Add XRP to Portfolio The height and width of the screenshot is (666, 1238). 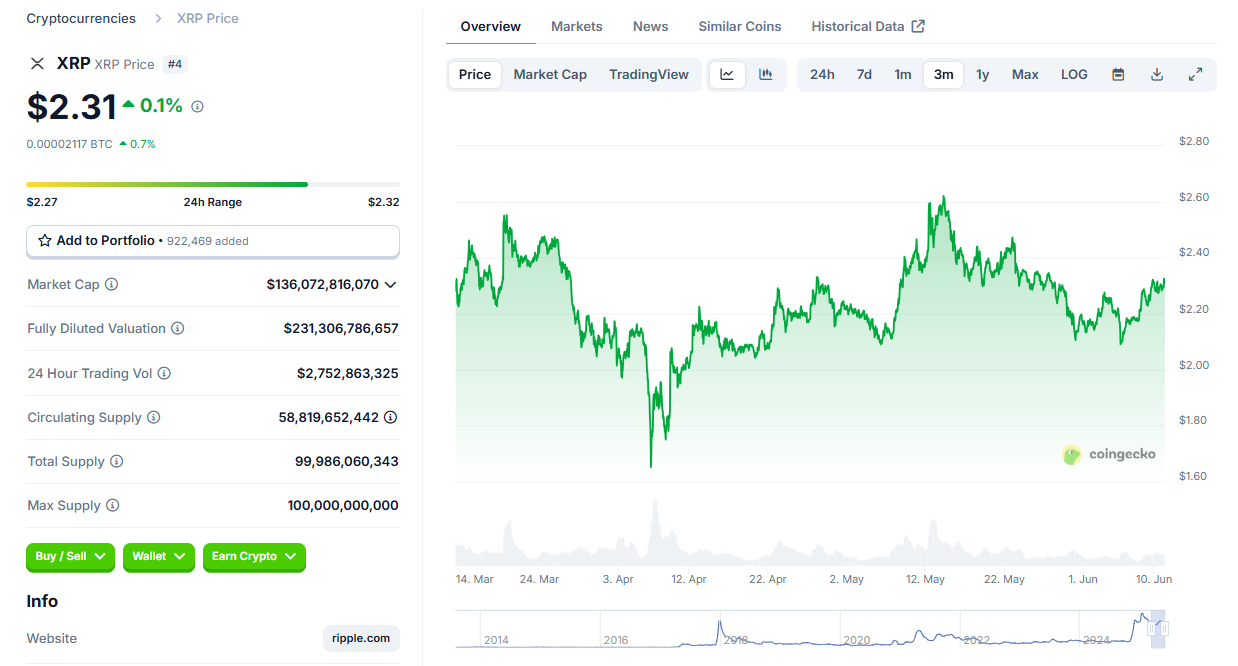pyautogui.click(x=213, y=241)
